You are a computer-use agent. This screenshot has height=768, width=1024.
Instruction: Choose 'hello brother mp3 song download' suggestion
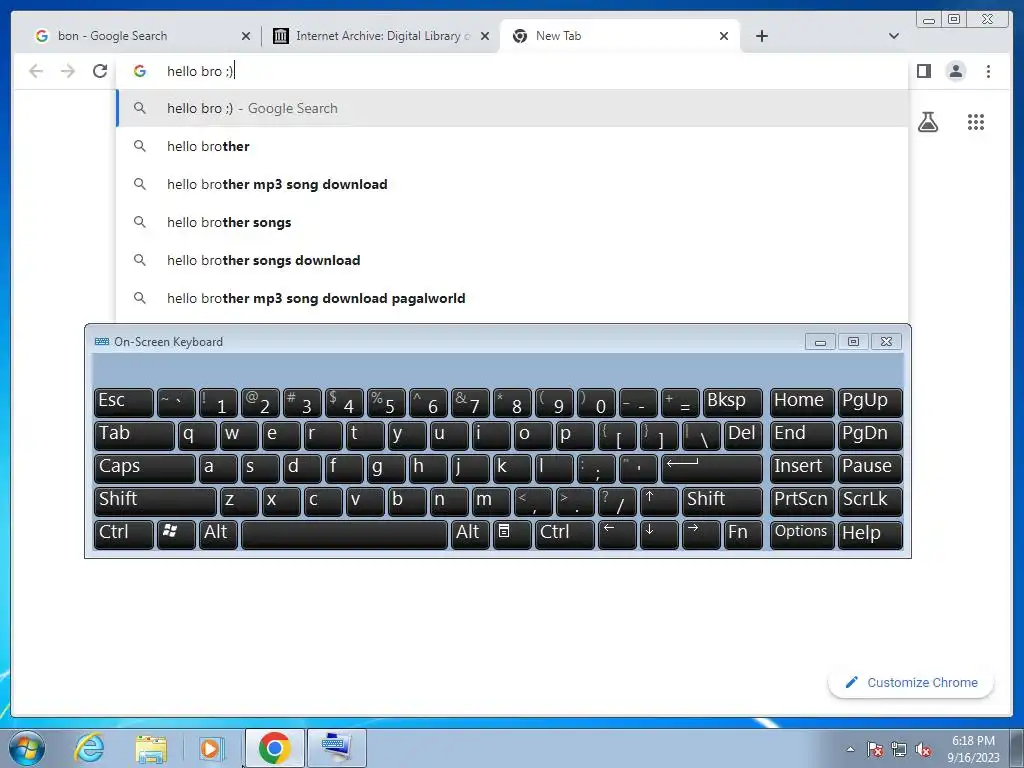click(x=513, y=184)
